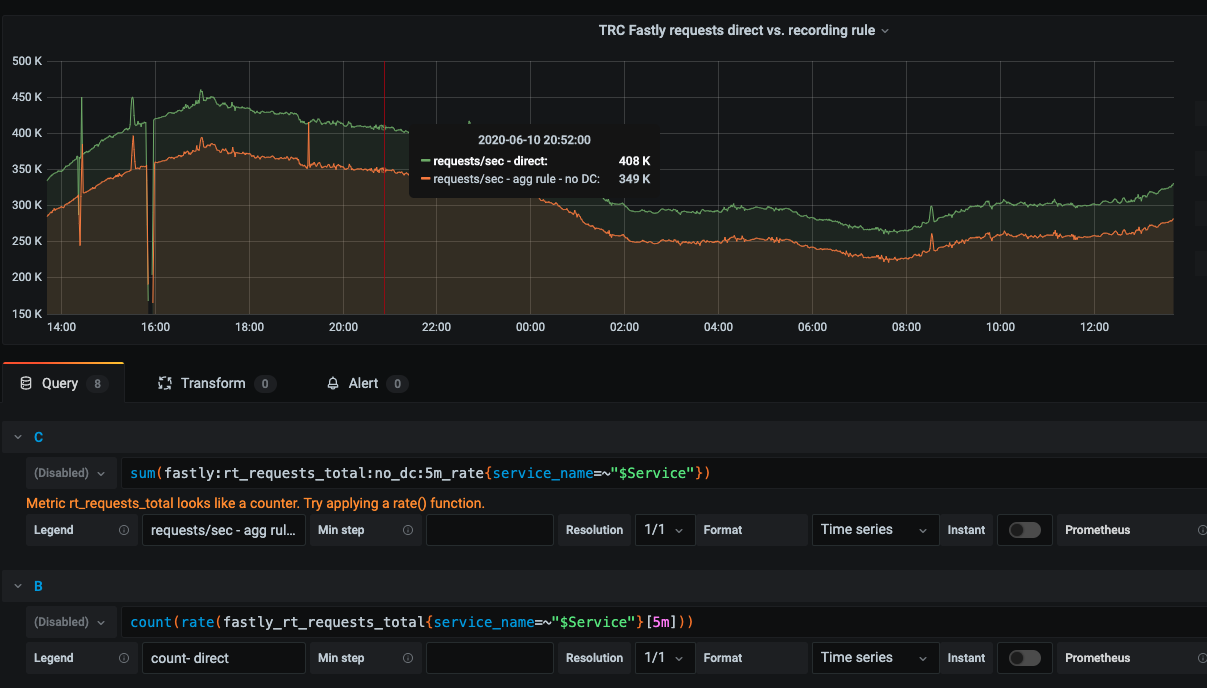Switch to the Alert tab
This screenshot has height=688, width=1207.
coord(367,383)
